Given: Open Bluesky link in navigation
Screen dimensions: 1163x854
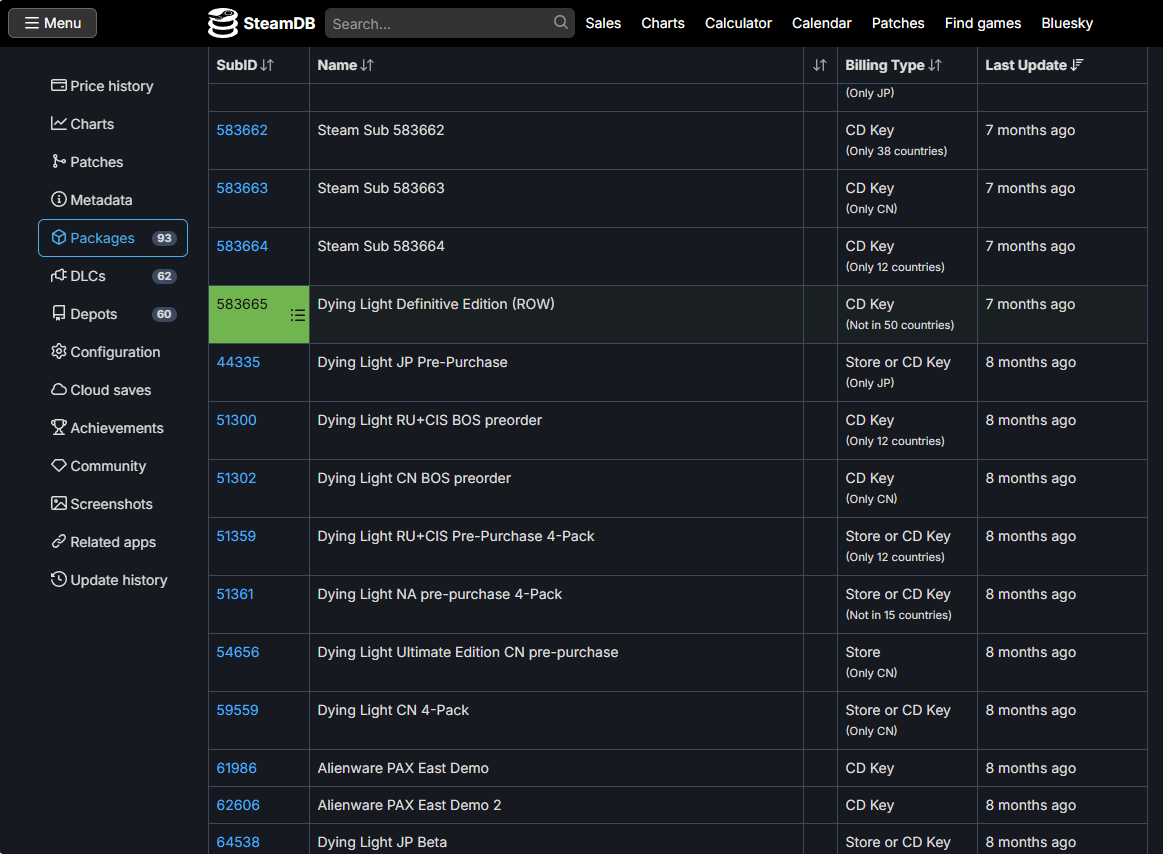Looking at the screenshot, I should [1067, 23].
